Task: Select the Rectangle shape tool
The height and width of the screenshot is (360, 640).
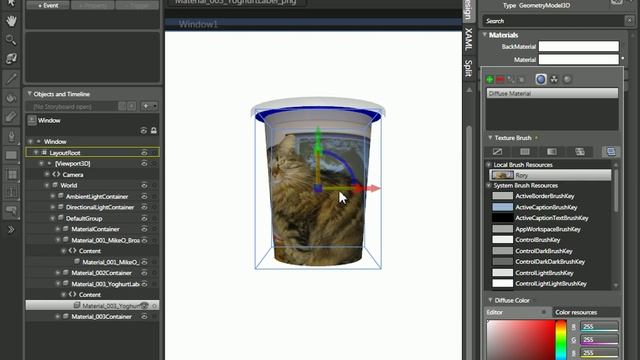Action: [x=11, y=155]
